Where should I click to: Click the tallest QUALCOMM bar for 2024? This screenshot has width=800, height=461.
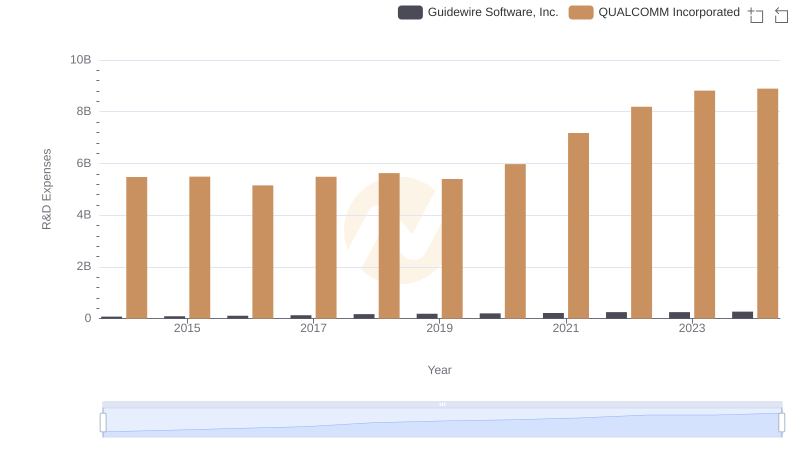coord(768,203)
